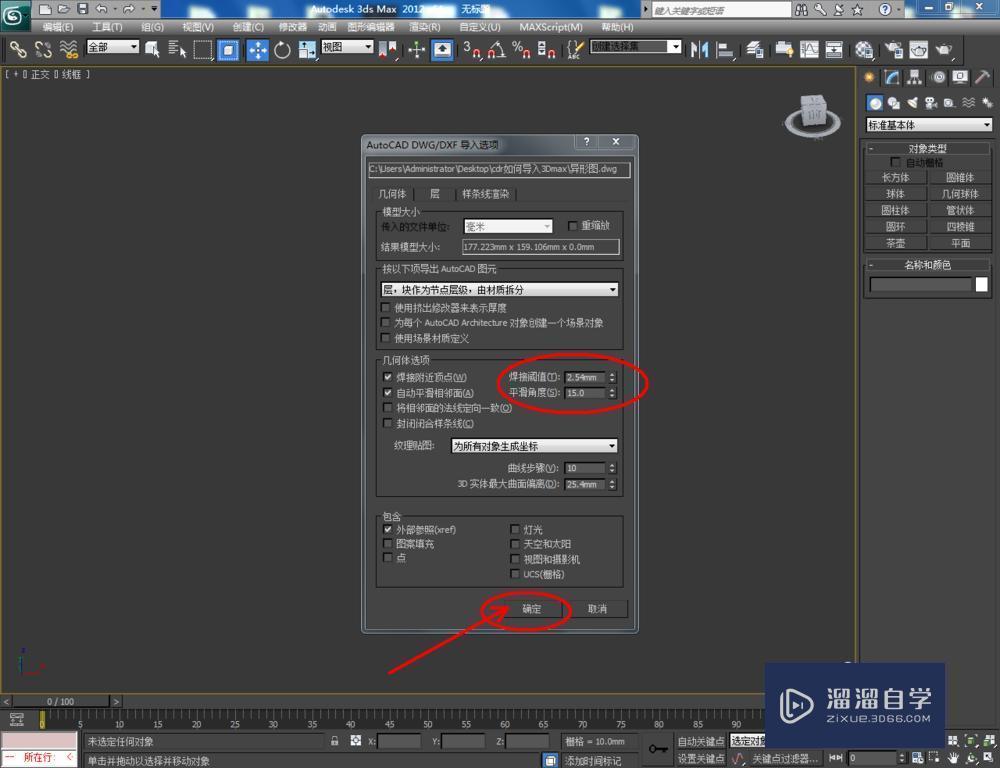Uncheck 焊接附近顶点 option
Viewport: 1000px width, 768px height.
pyautogui.click(x=386, y=377)
